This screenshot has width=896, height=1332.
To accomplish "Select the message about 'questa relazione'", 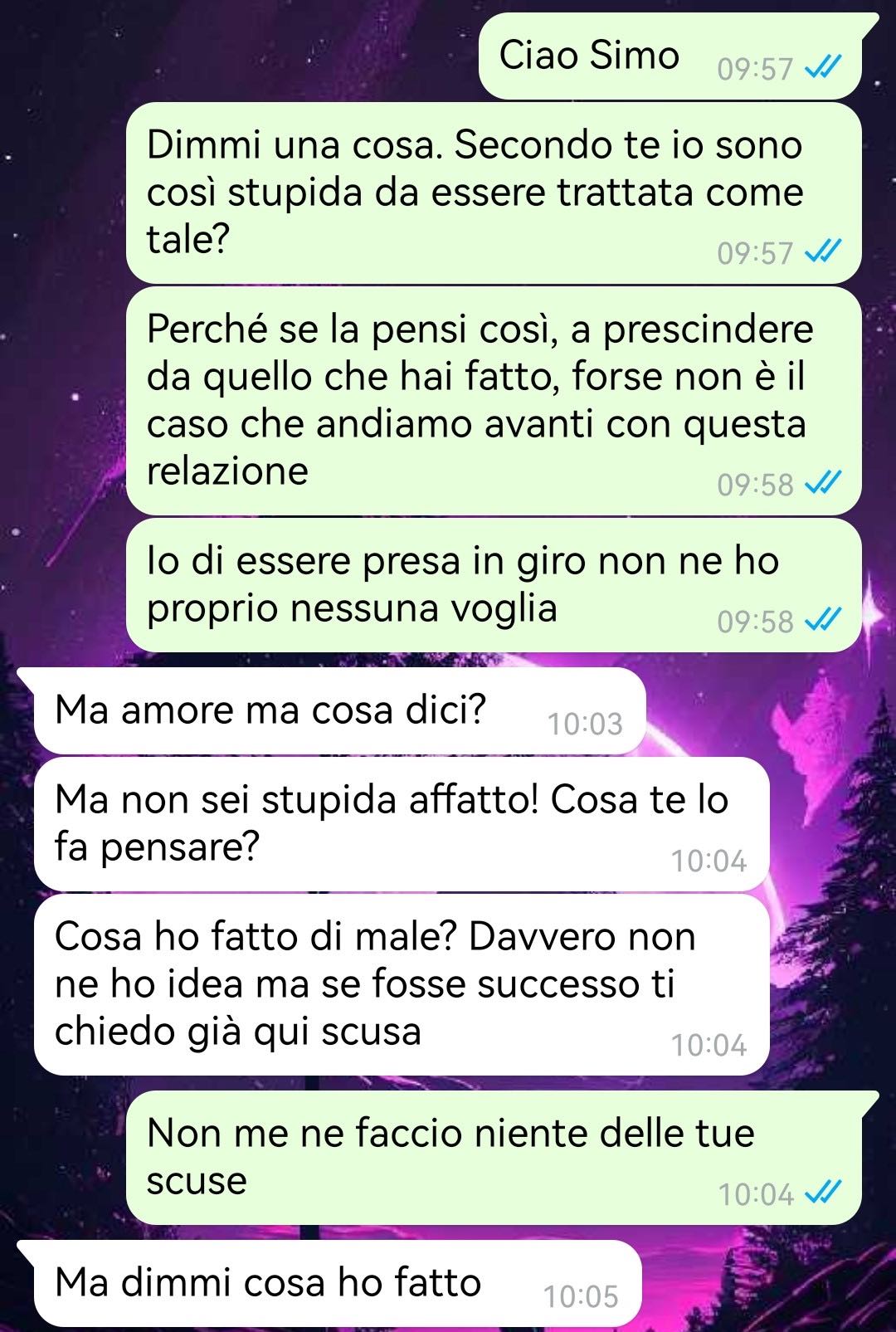I will pyautogui.click(x=494, y=401).
